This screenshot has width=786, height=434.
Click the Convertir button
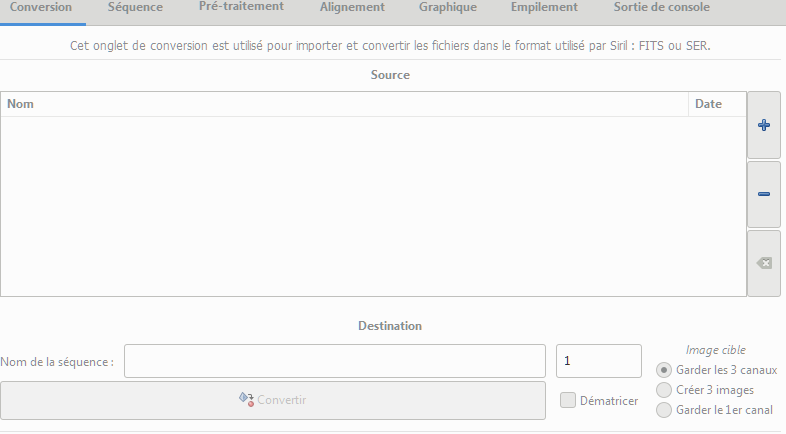pyautogui.click(x=273, y=400)
